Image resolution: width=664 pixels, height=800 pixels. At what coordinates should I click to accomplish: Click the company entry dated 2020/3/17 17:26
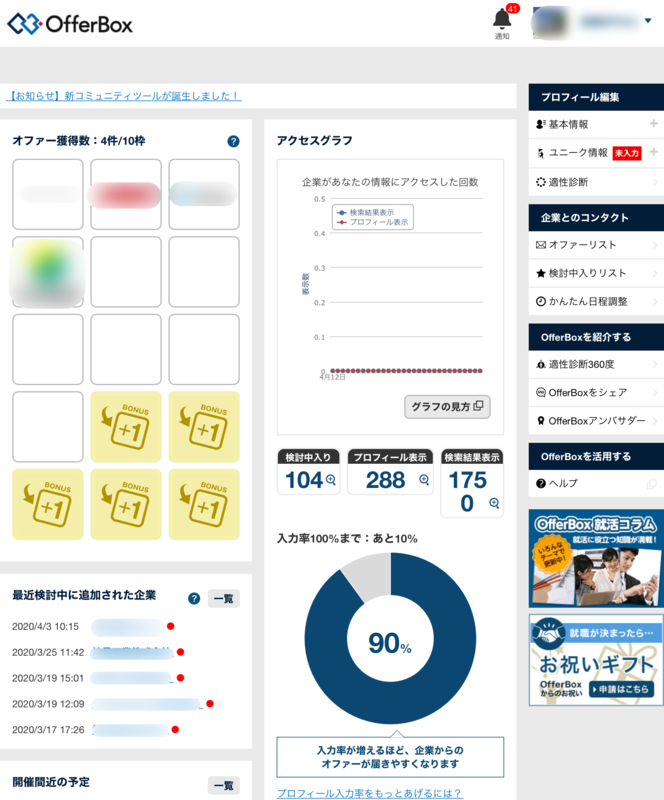[131, 730]
